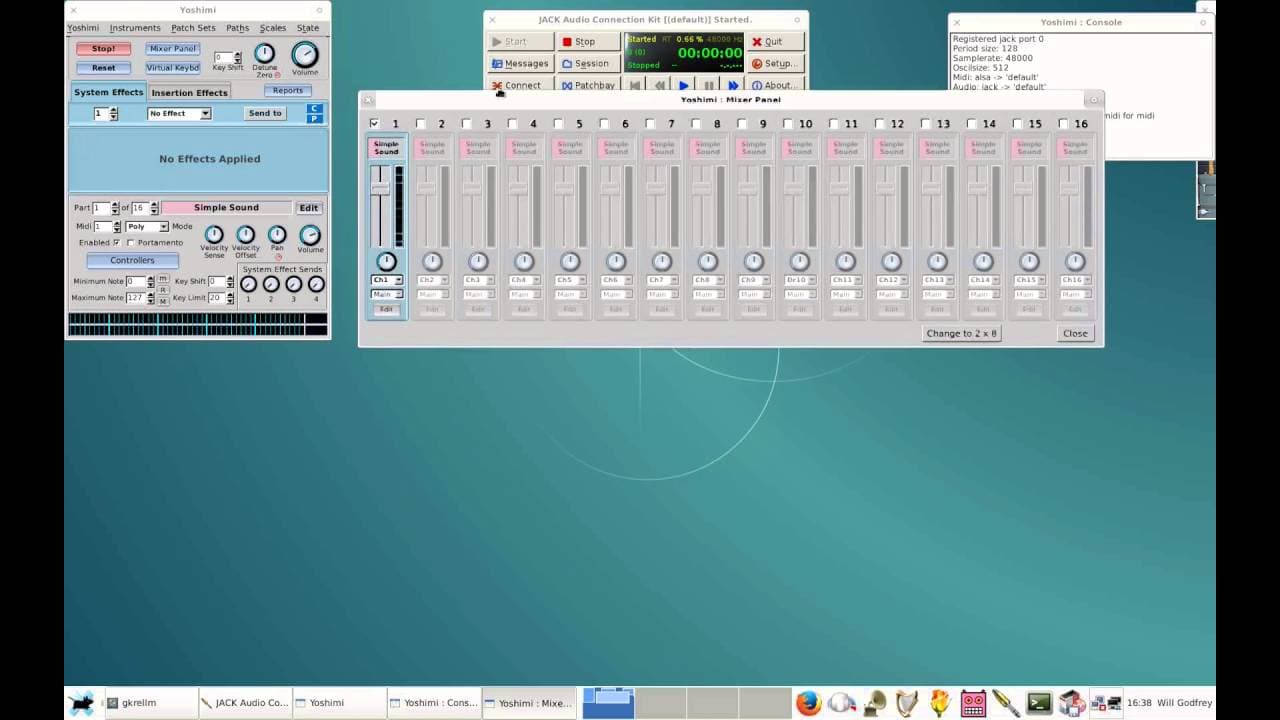Enable mixer channel 3 checkbox

[x=467, y=124]
